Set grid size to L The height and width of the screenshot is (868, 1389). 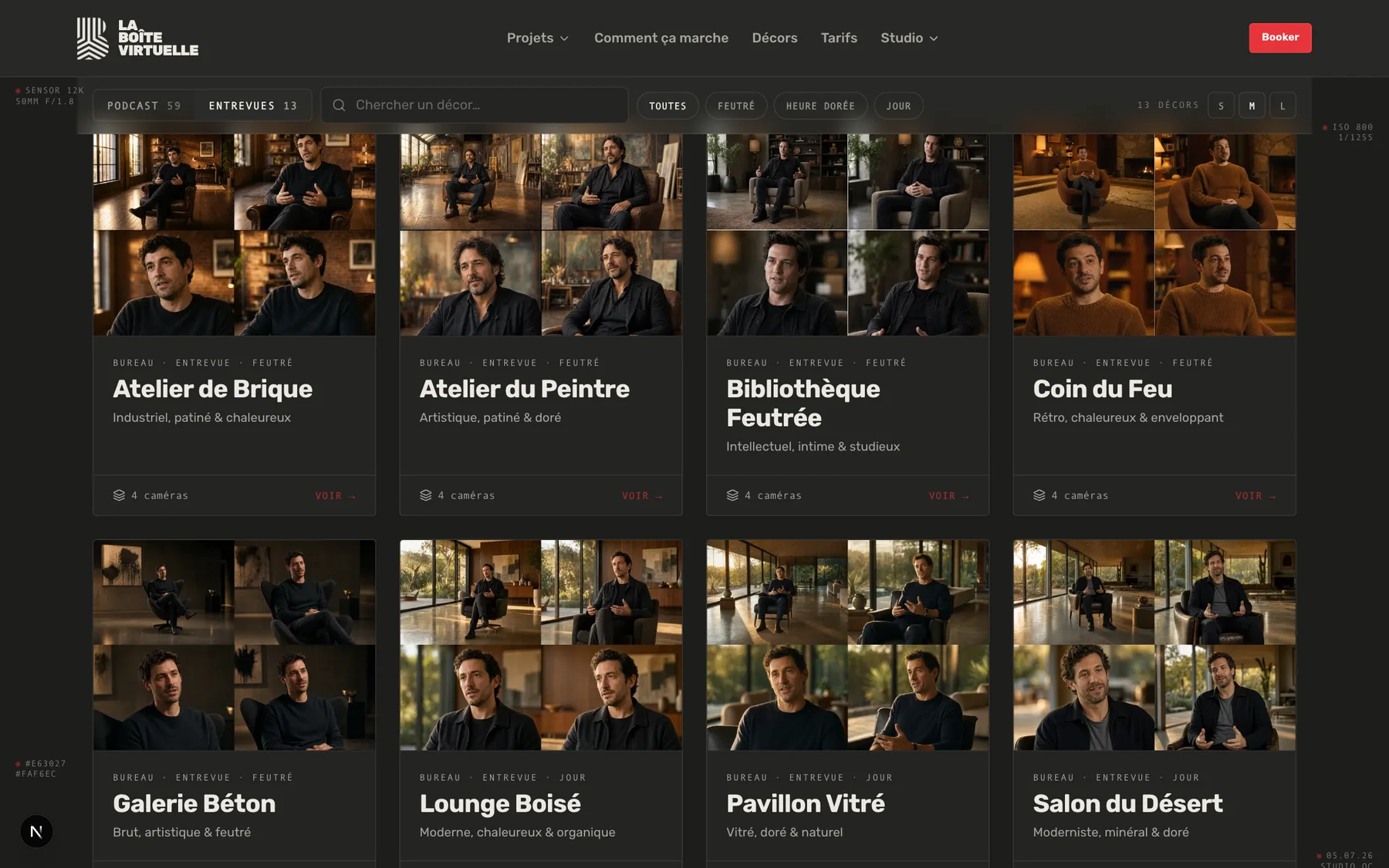pyautogui.click(x=1283, y=106)
